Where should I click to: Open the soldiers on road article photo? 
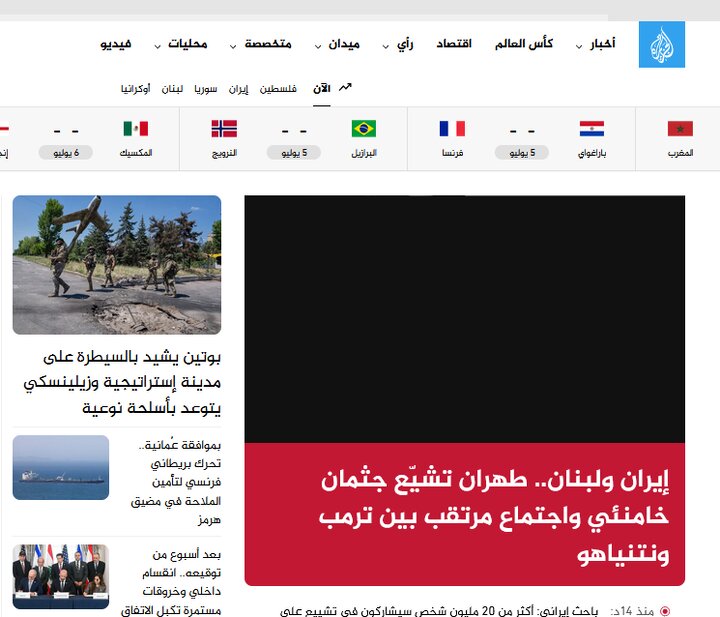(x=117, y=265)
